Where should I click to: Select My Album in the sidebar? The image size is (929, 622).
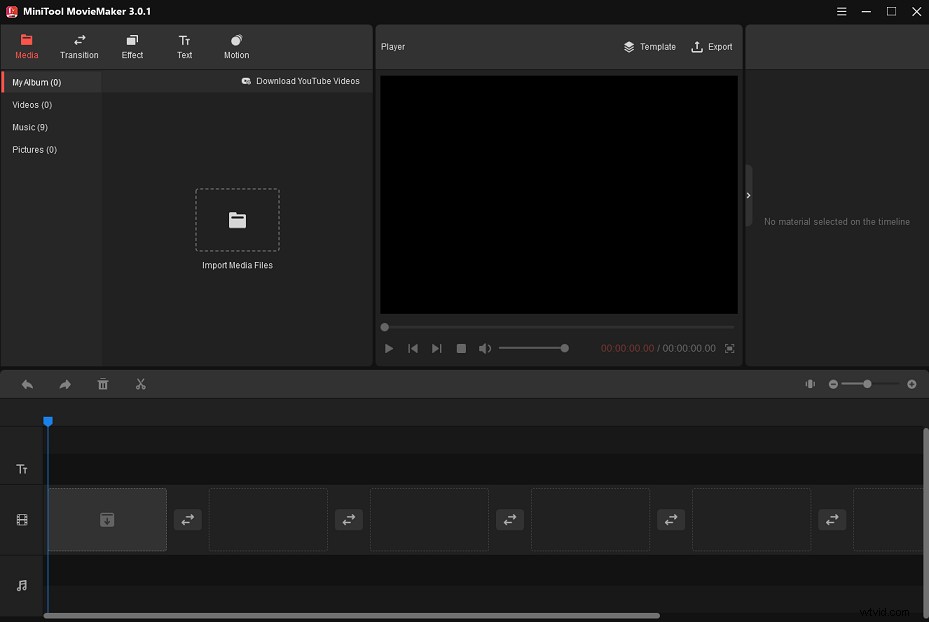click(35, 81)
